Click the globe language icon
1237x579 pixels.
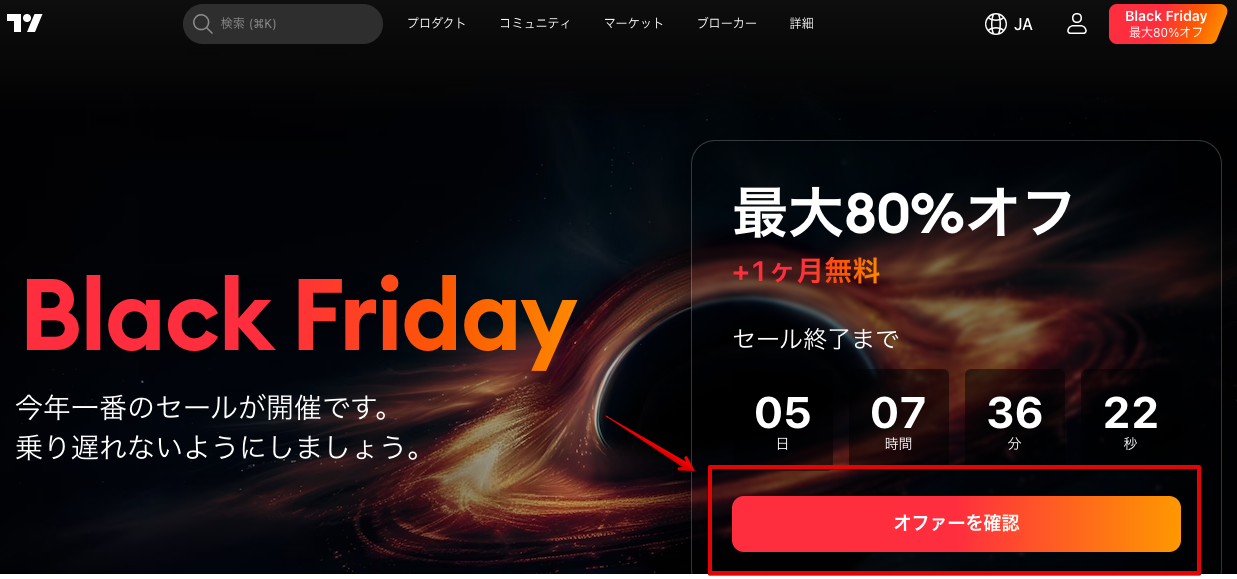(996, 24)
